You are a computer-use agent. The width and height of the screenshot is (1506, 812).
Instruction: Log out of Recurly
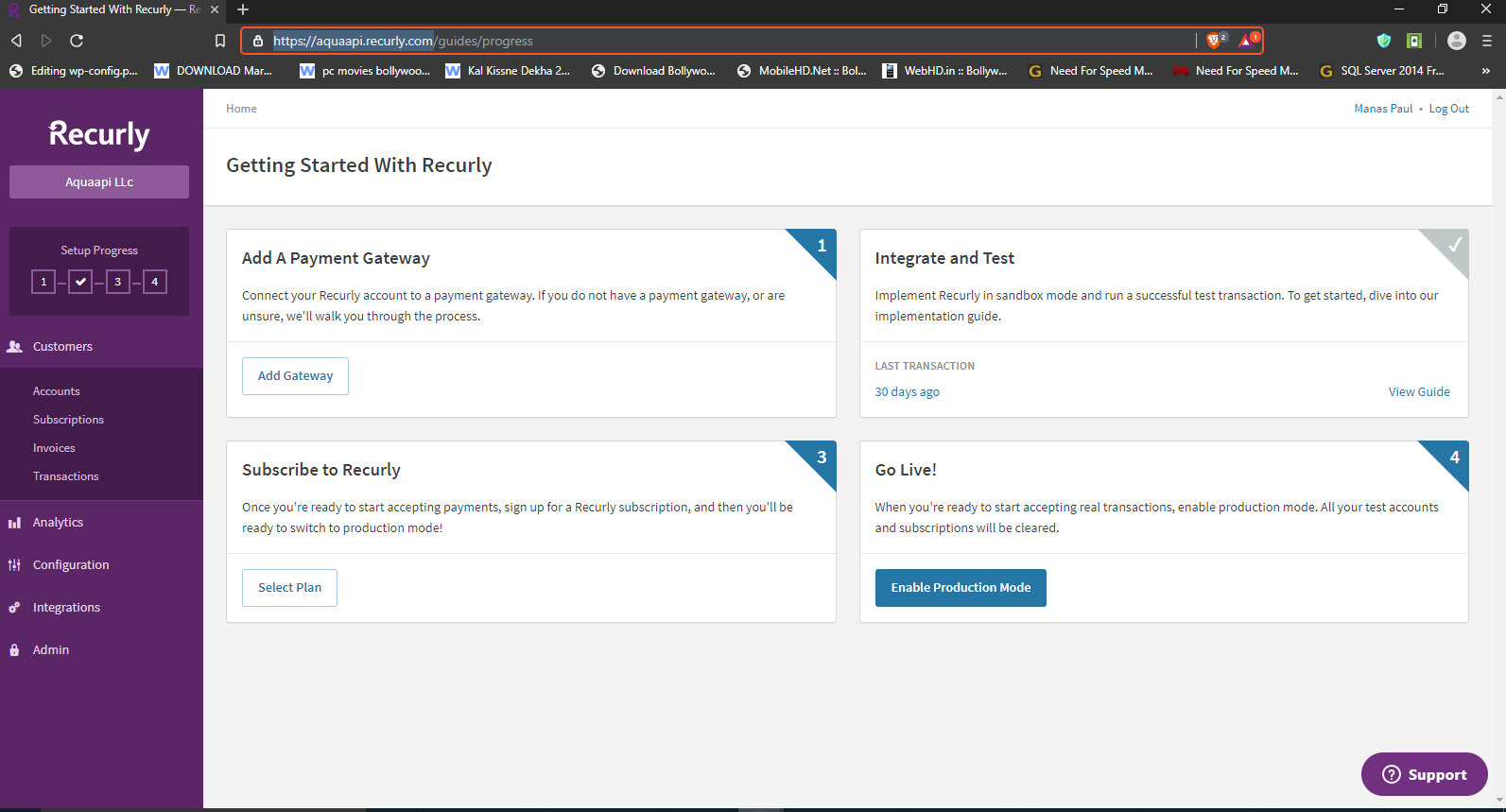1448,109
